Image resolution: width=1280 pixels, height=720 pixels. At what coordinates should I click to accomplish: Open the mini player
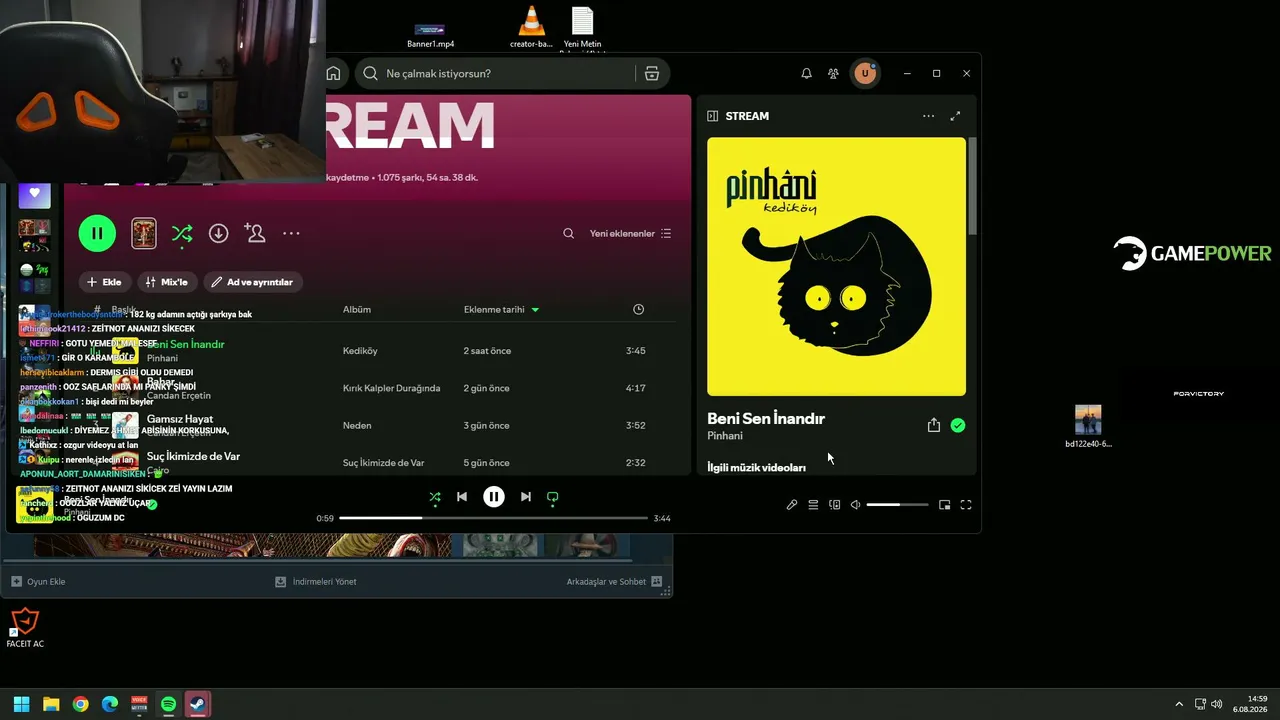point(944,505)
